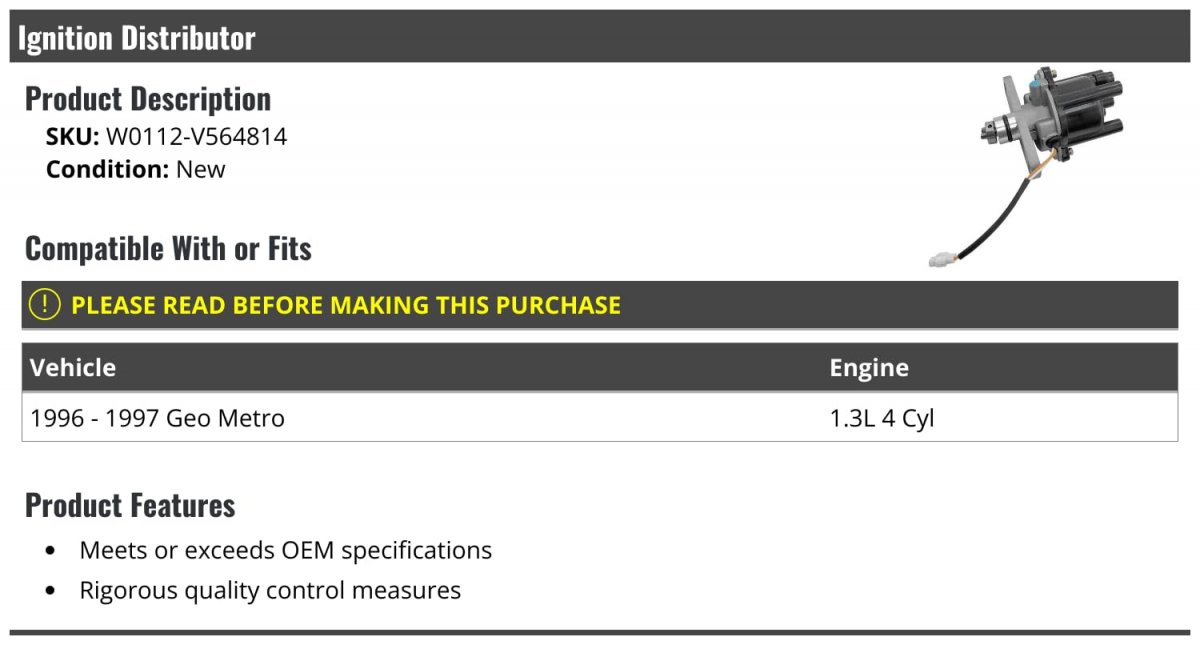Select the Ignition Distributor title bar
Viewport: 1200px width, 645px height.
(x=600, y=37)
